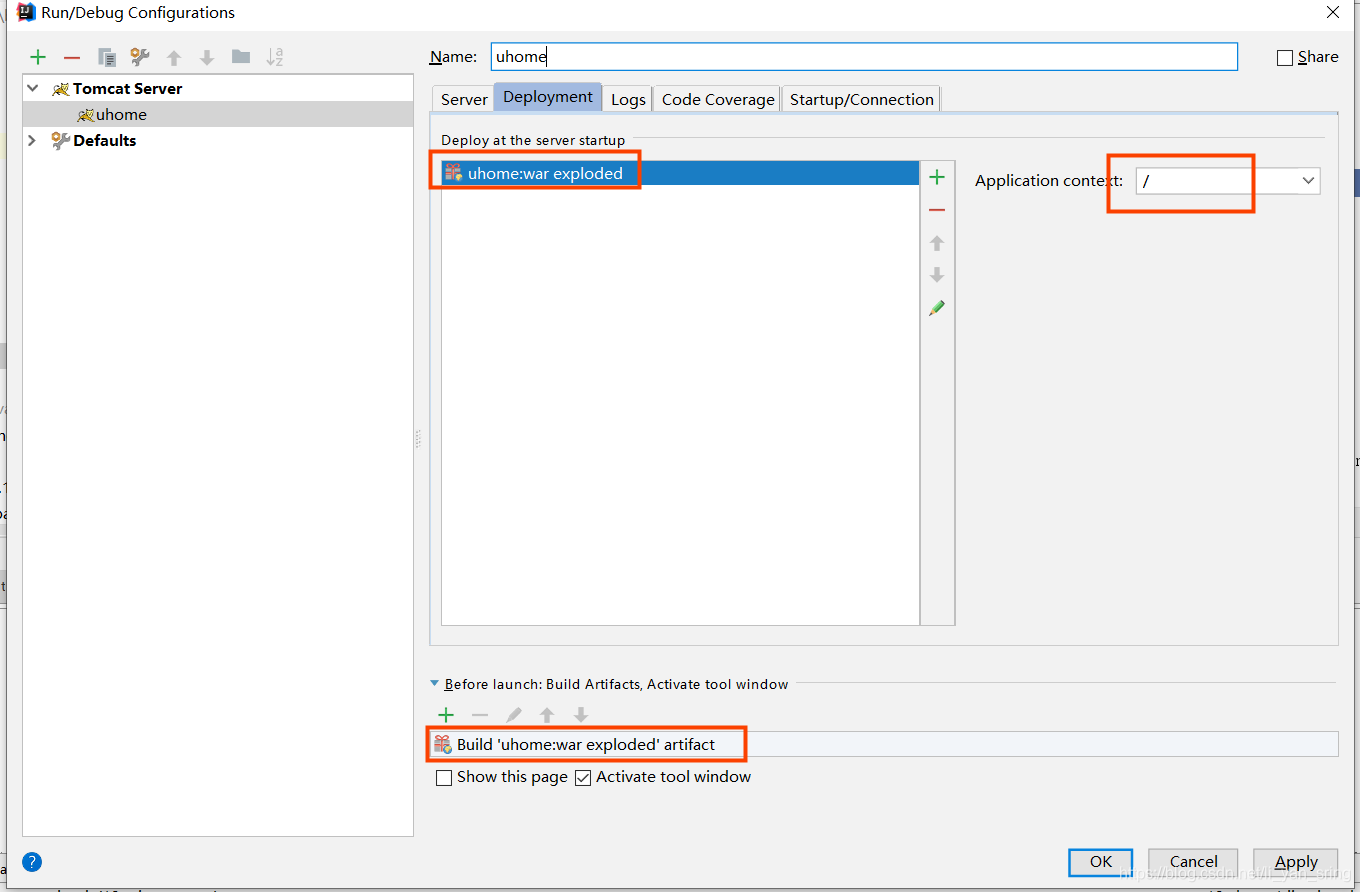Check the Show this page option

click(x=444, y=778)
